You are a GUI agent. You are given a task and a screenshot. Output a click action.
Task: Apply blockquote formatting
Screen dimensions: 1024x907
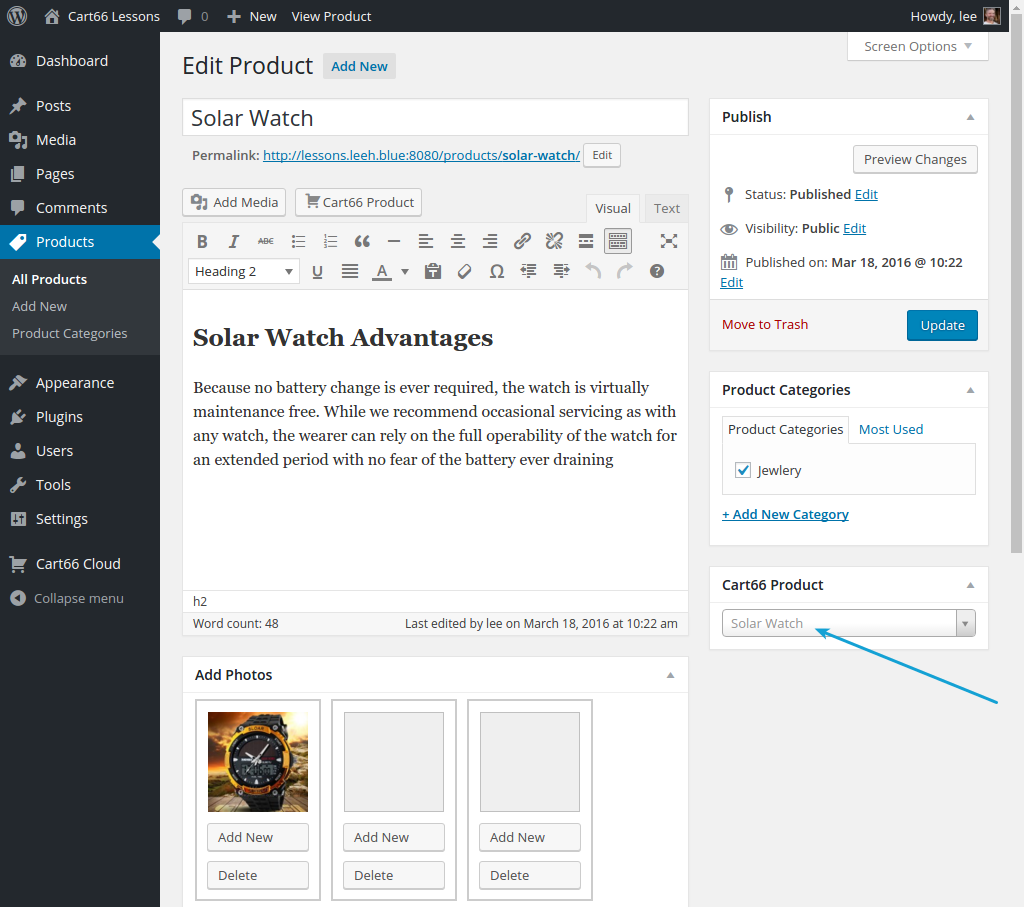coord(362,242)
